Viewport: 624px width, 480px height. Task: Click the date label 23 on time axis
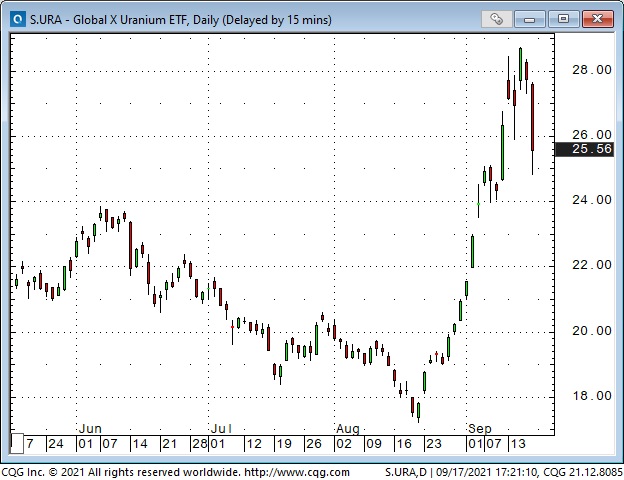pyautogui.click(x=434, y=444)
